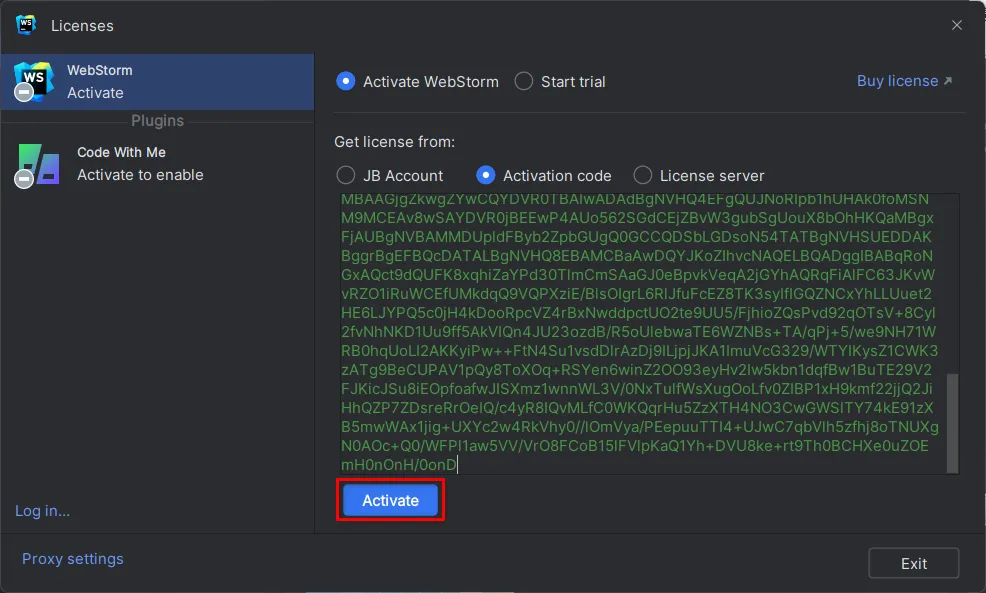Pick the License server option

click(x=643, y=175)
